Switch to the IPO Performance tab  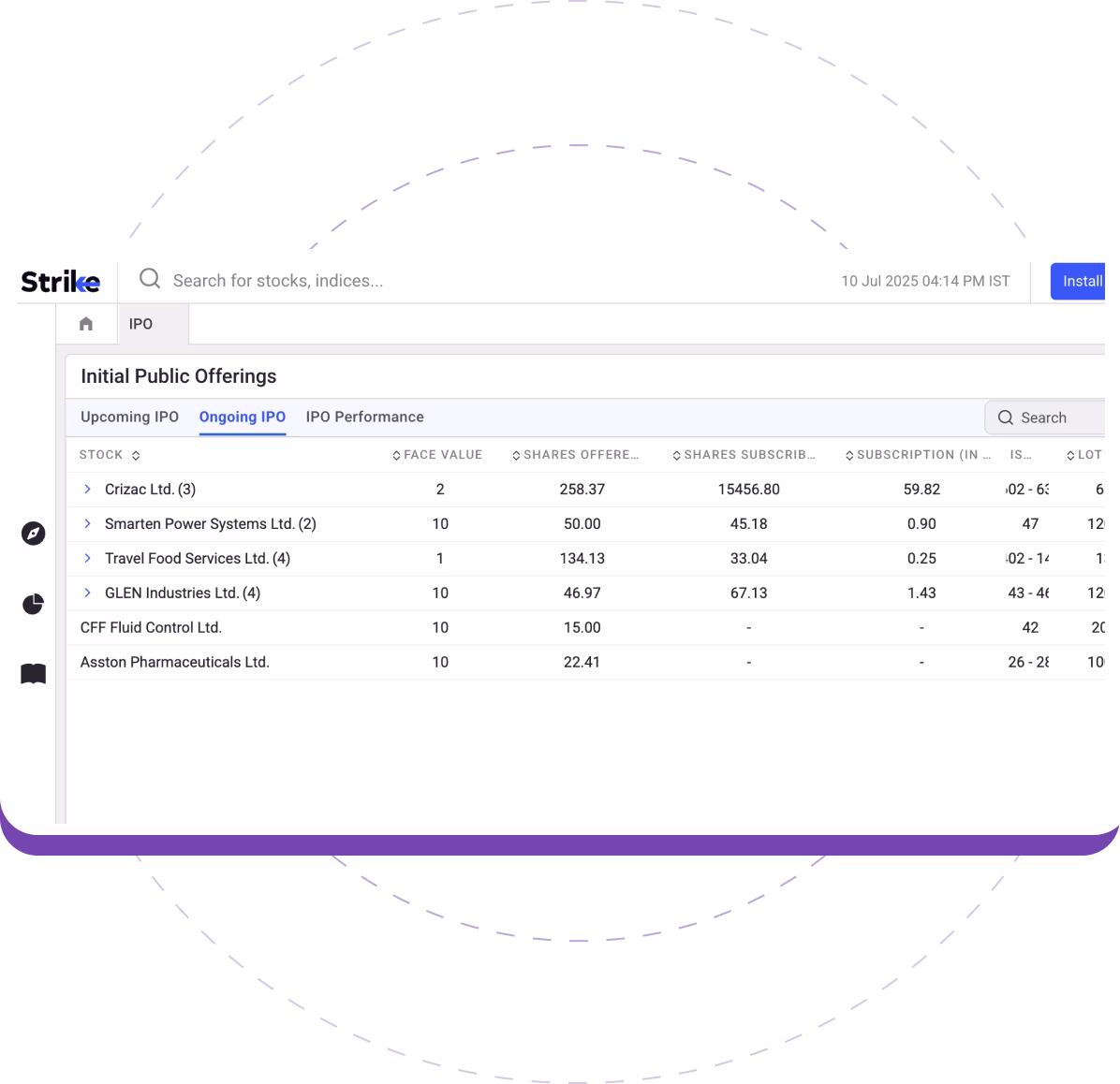pyautogui.click(x=364, y=417)
